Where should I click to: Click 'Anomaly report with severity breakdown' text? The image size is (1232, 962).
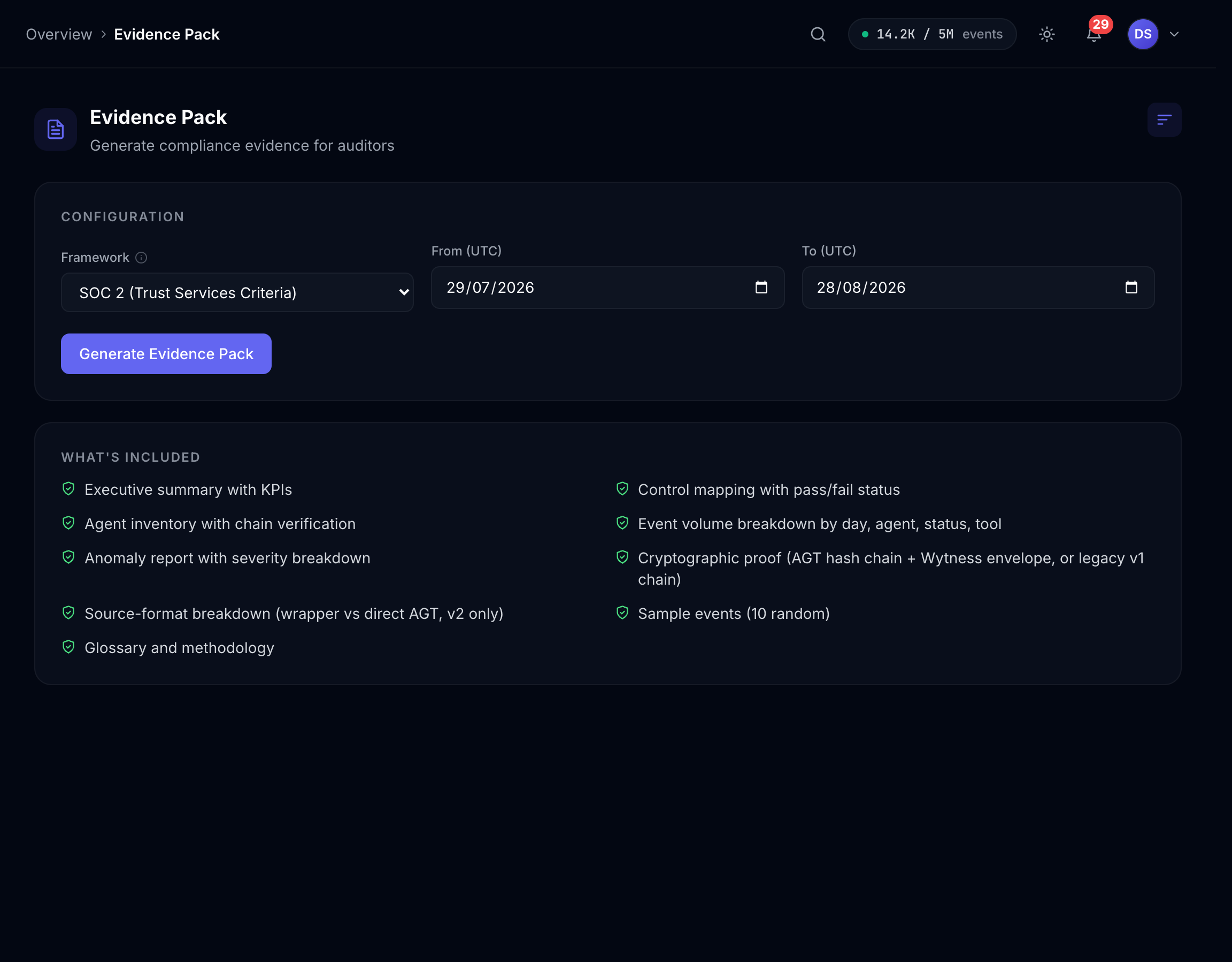pos(227,558)
